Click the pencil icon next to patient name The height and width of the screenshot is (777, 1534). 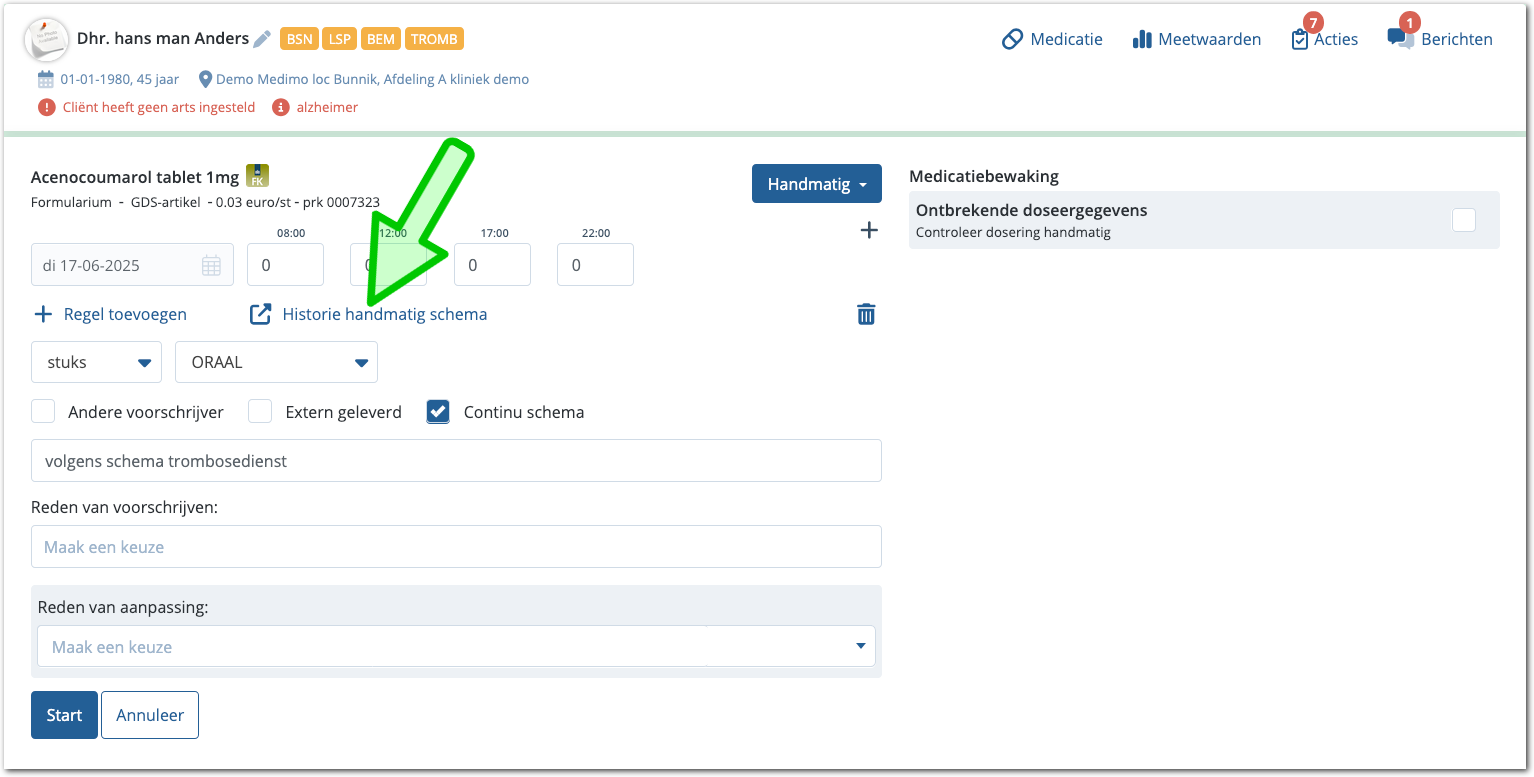[x=262, y=39]
